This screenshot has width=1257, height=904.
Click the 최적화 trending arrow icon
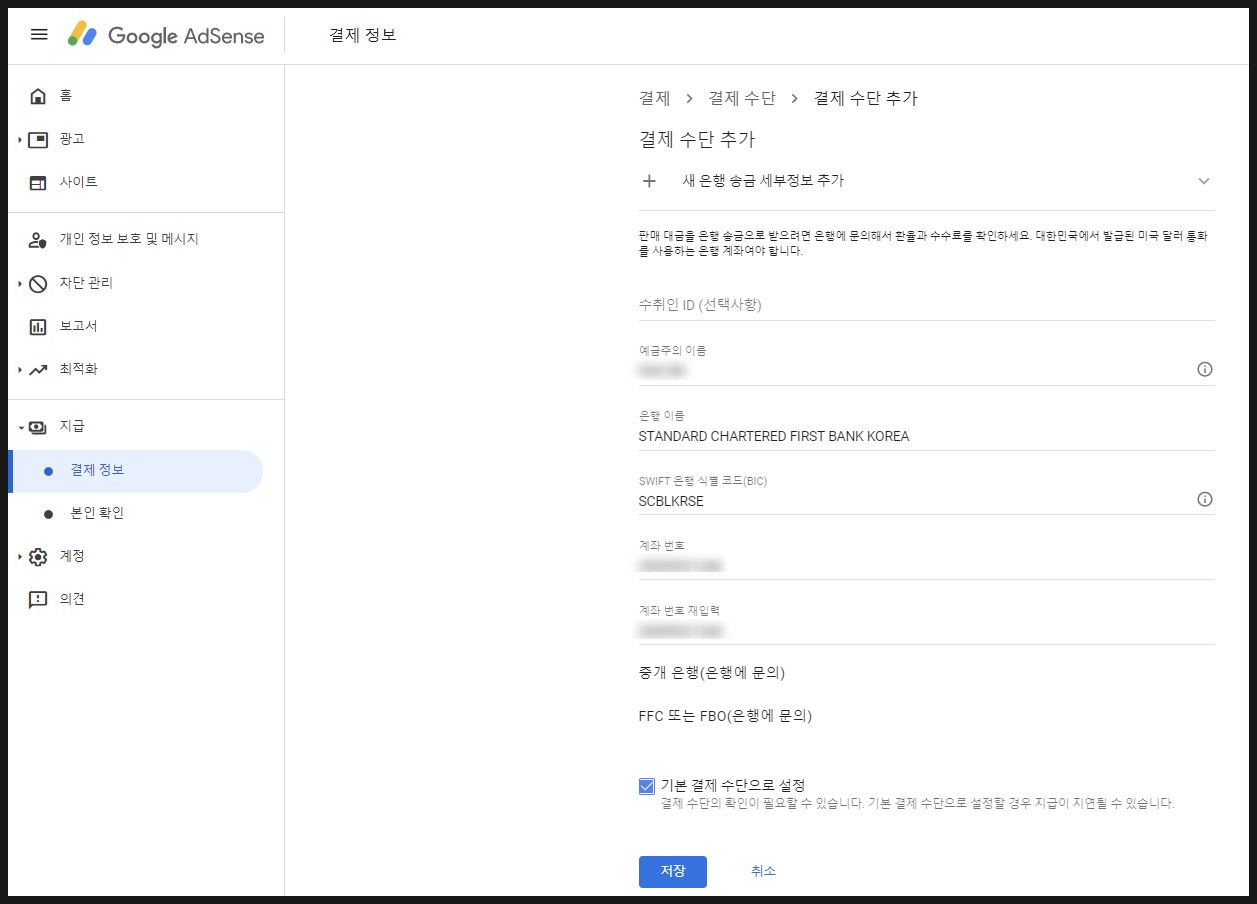(38, 370)
